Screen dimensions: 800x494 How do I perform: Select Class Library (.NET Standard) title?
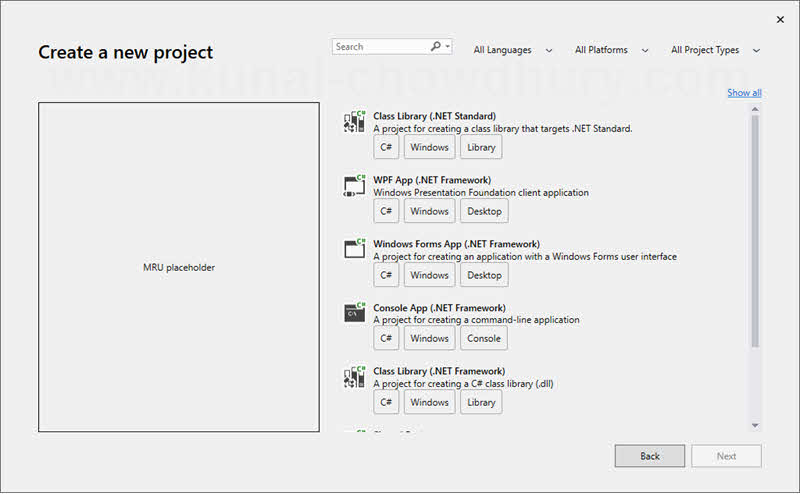[434, 116]
